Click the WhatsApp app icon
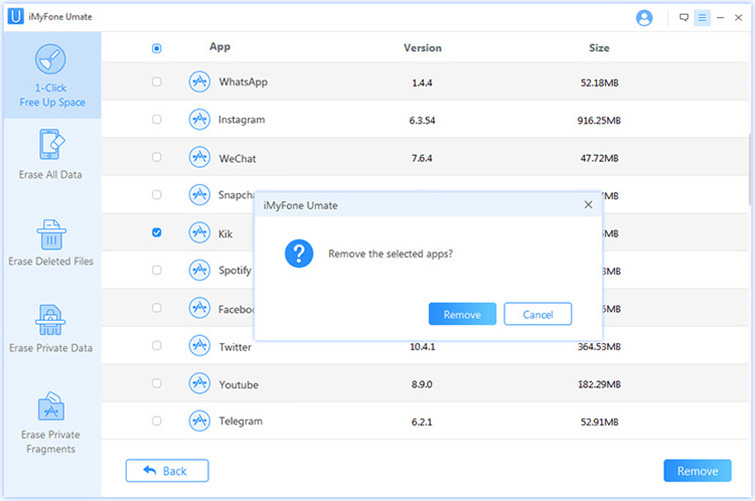This screenshot has height=501, width=755. click(x=199, y=82)
